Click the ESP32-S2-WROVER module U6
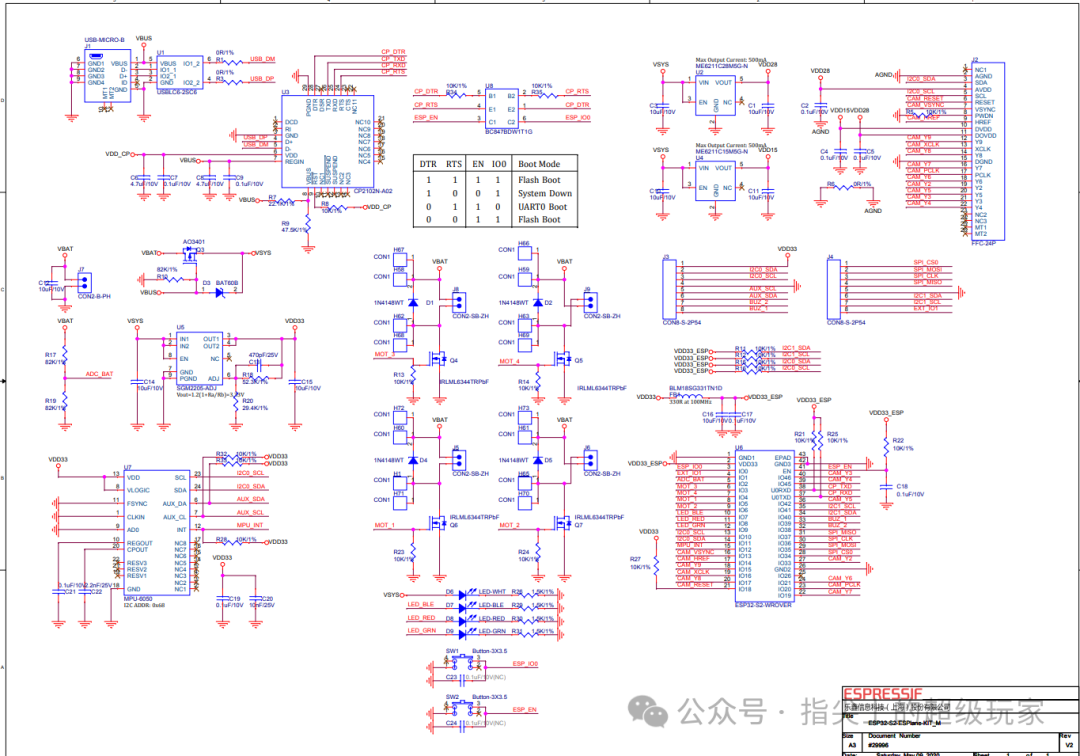 tap(764, 525)
